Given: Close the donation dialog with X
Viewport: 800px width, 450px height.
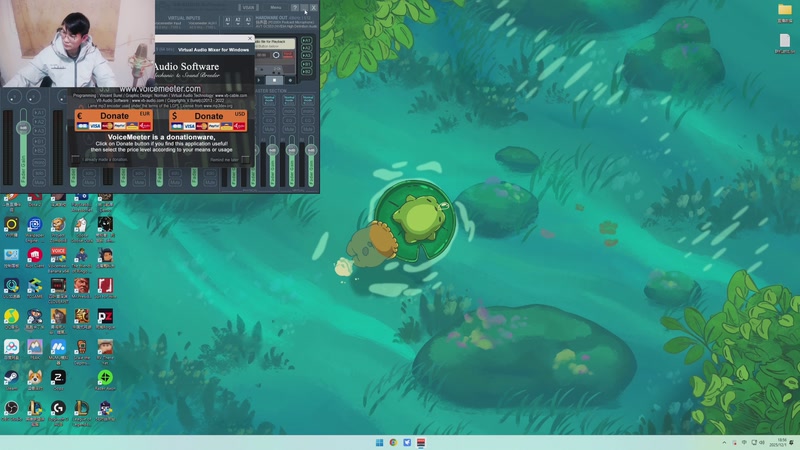Looking at the screenshot, I should pos(250,38).
